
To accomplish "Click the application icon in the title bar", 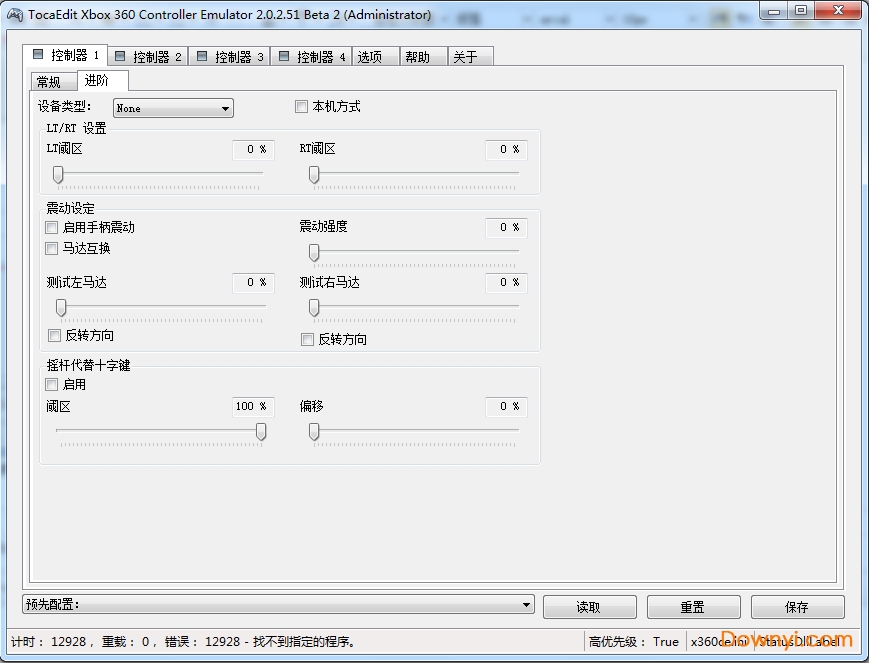I will [x=15, y=14].
